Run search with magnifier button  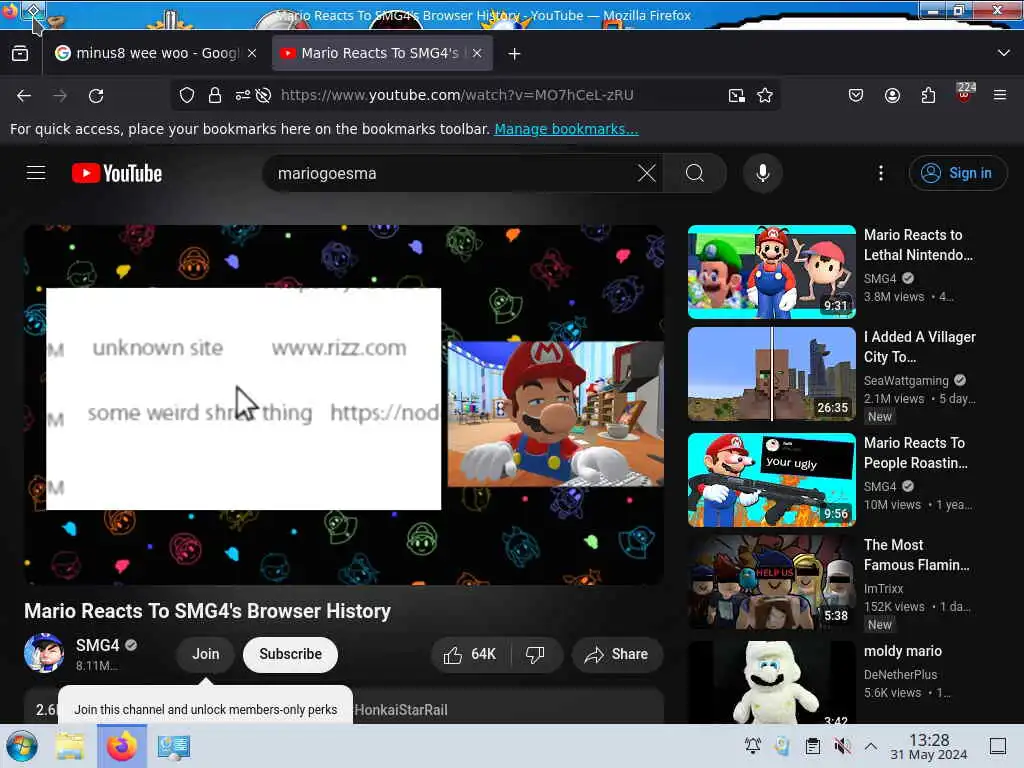point(695,173)
